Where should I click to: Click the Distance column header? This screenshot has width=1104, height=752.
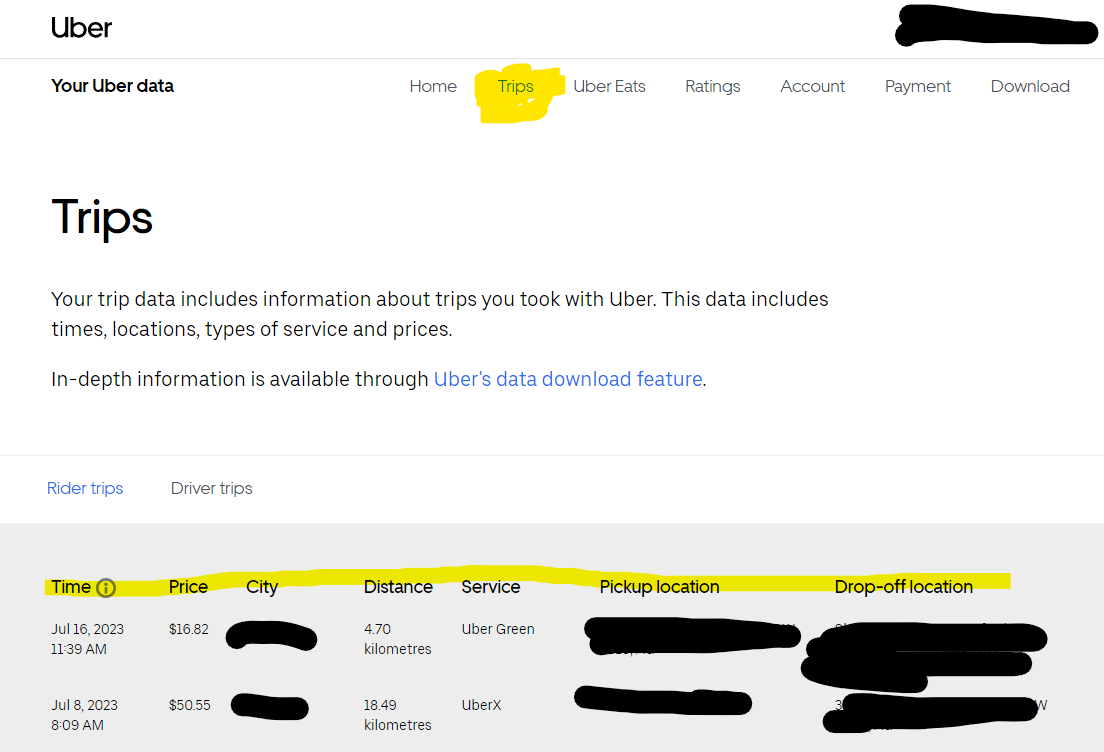click(398, 587)
